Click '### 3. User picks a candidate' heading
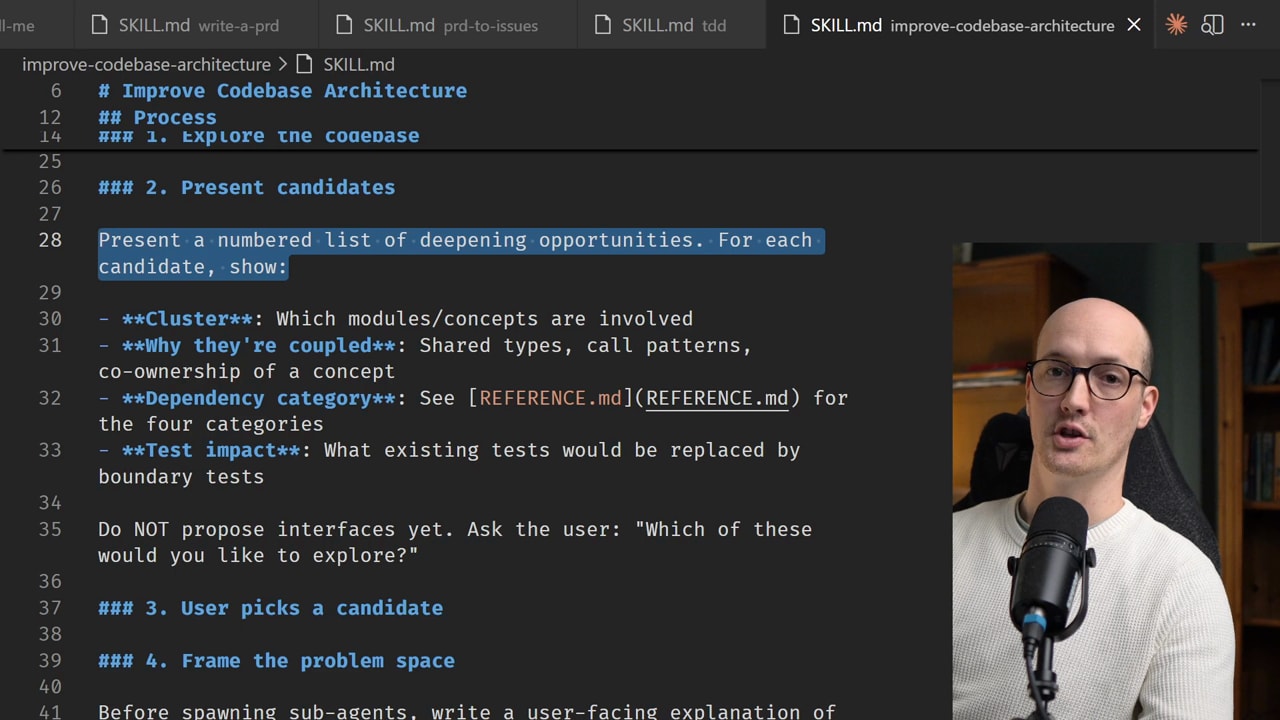1280x720 pixels. (270, 608)
